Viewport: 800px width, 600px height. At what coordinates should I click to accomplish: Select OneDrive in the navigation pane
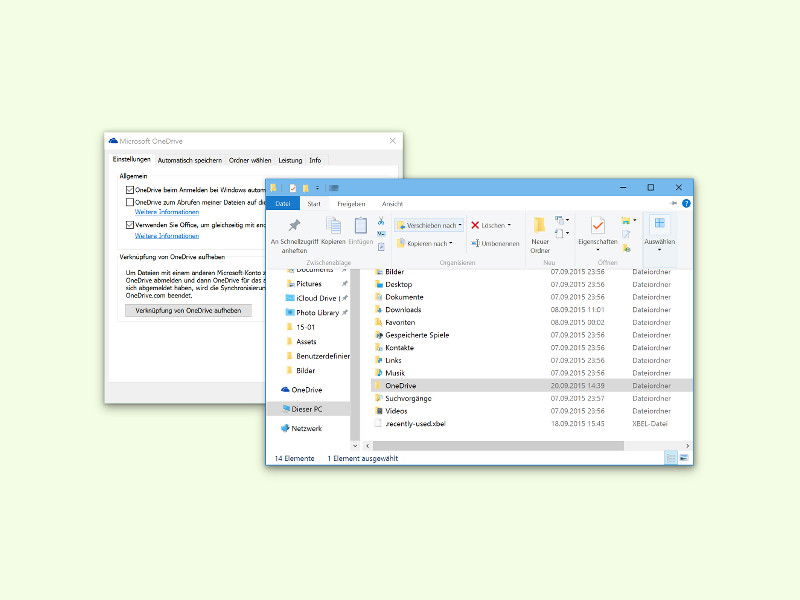tap(302, 390)
